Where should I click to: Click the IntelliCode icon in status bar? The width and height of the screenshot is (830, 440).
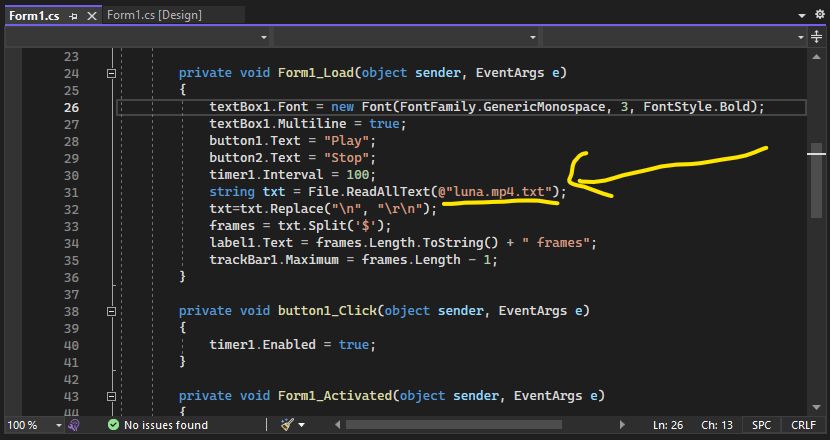pos(73,425)
